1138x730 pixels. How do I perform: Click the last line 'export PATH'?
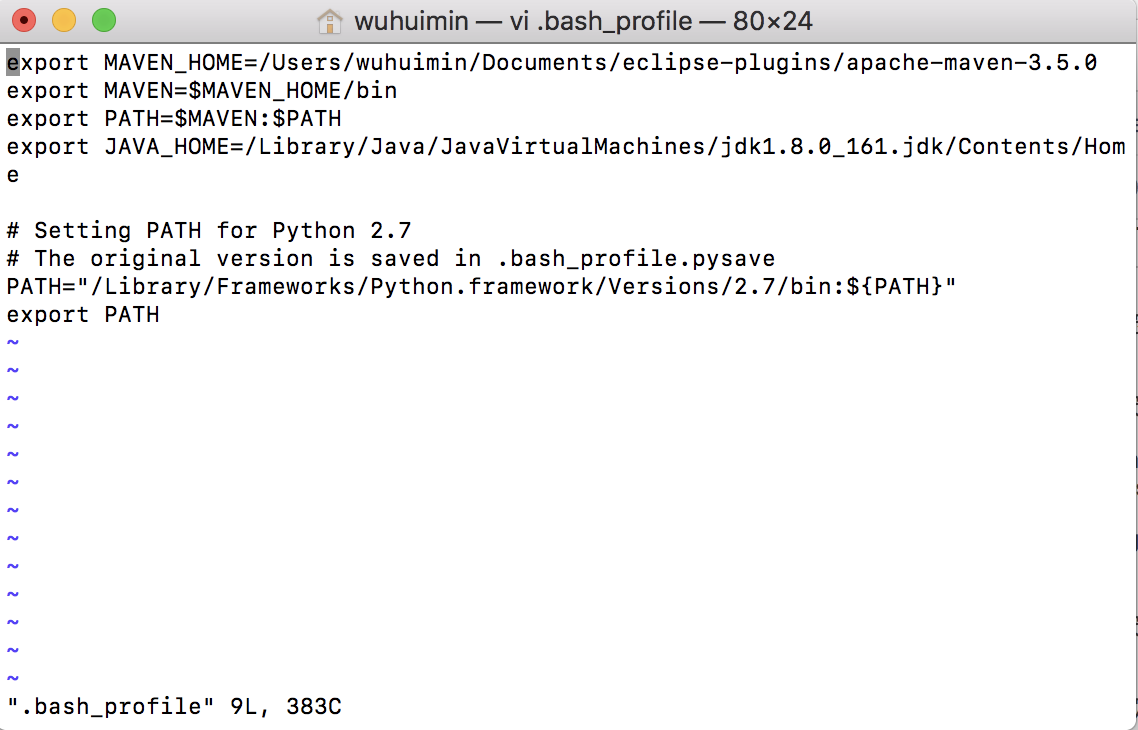(x=83, y=315)
